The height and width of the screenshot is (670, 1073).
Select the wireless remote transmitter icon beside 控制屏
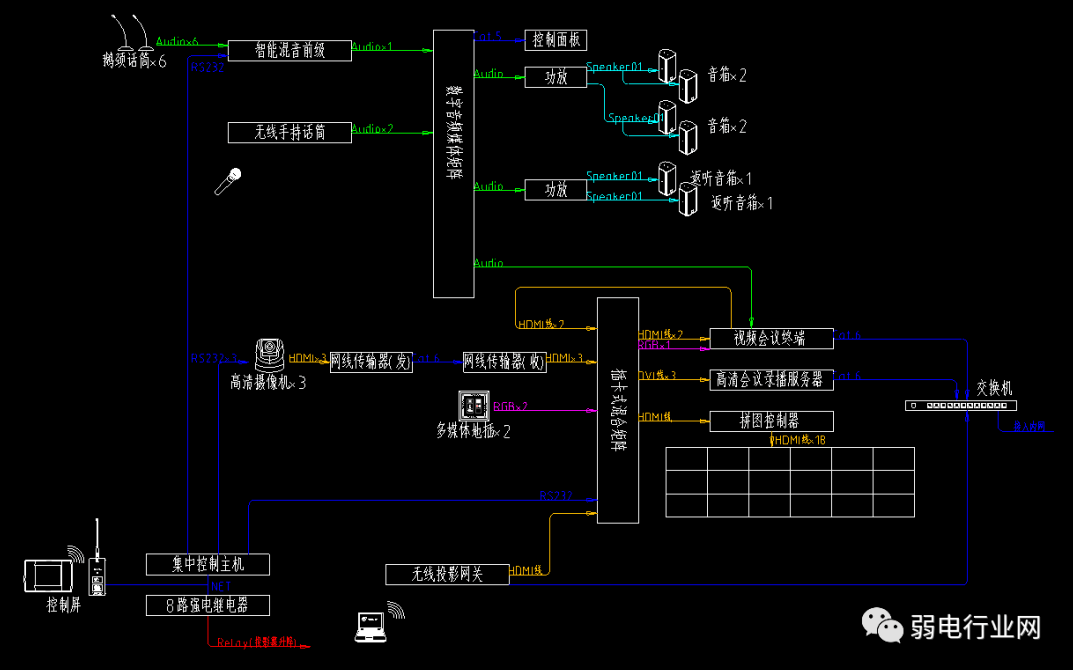(x=97, y=571)
